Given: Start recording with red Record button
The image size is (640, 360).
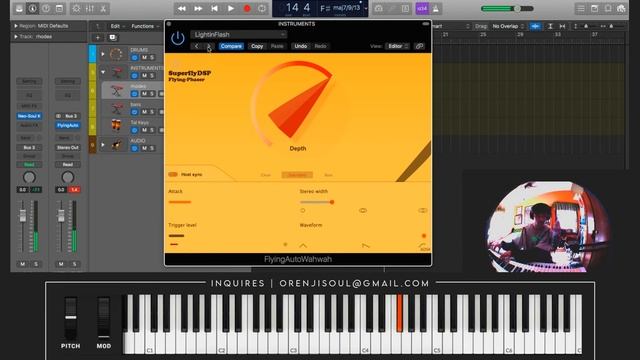Looking at the screenshot, I should point(247,9).
